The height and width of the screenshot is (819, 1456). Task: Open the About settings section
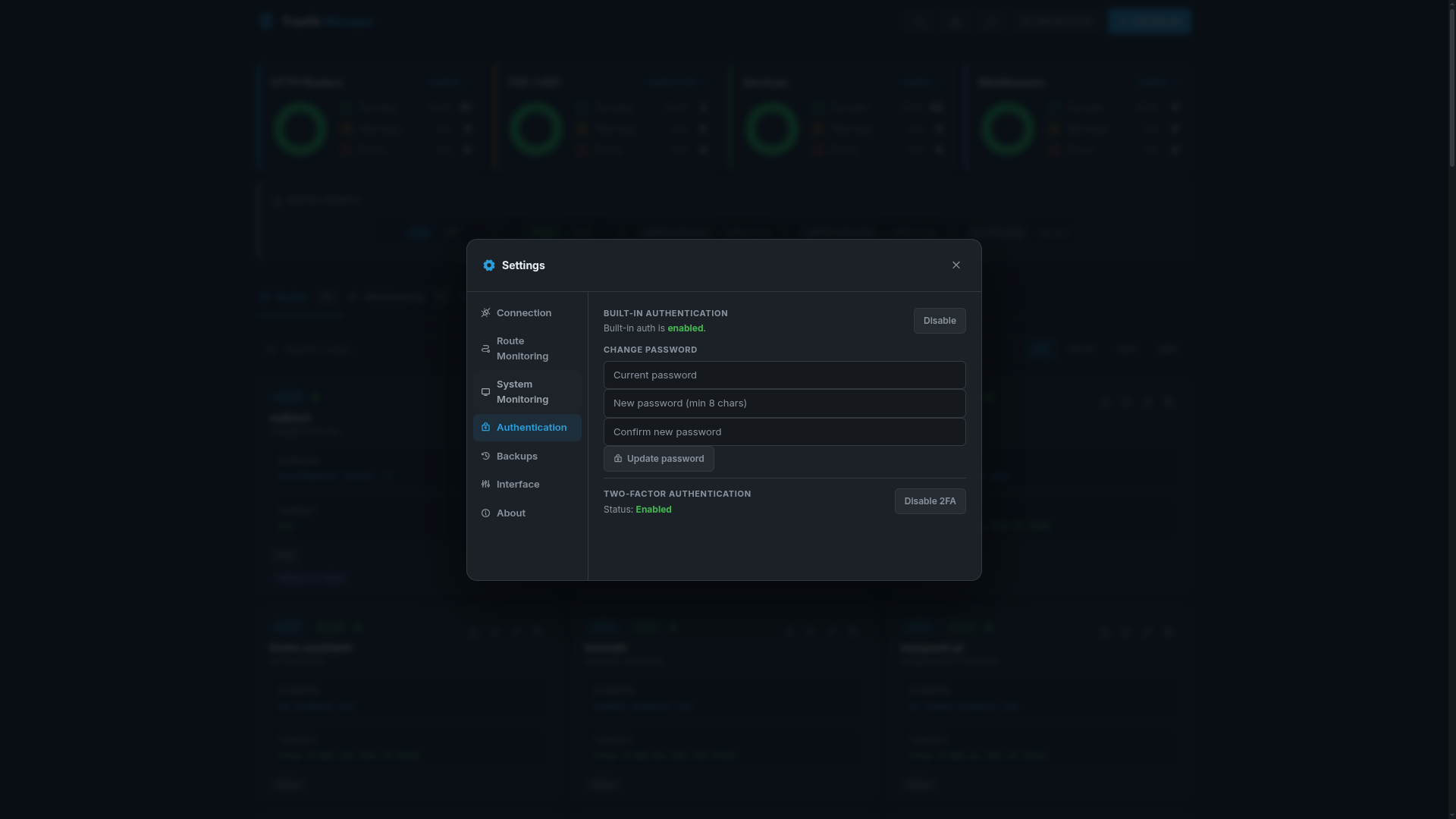click(x=511, y=513)
